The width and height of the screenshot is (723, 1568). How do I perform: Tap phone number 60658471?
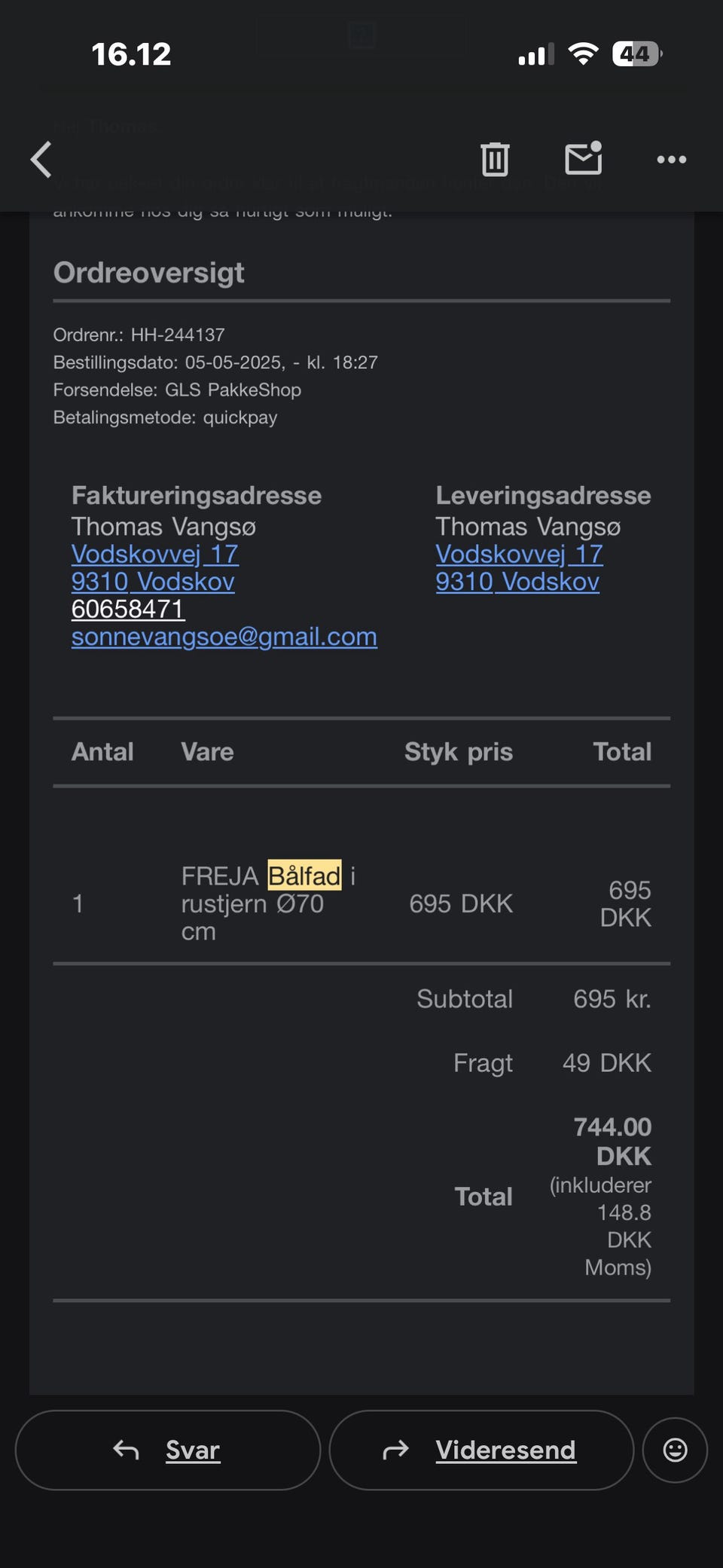pyautogui.click(x=127, y=609)
